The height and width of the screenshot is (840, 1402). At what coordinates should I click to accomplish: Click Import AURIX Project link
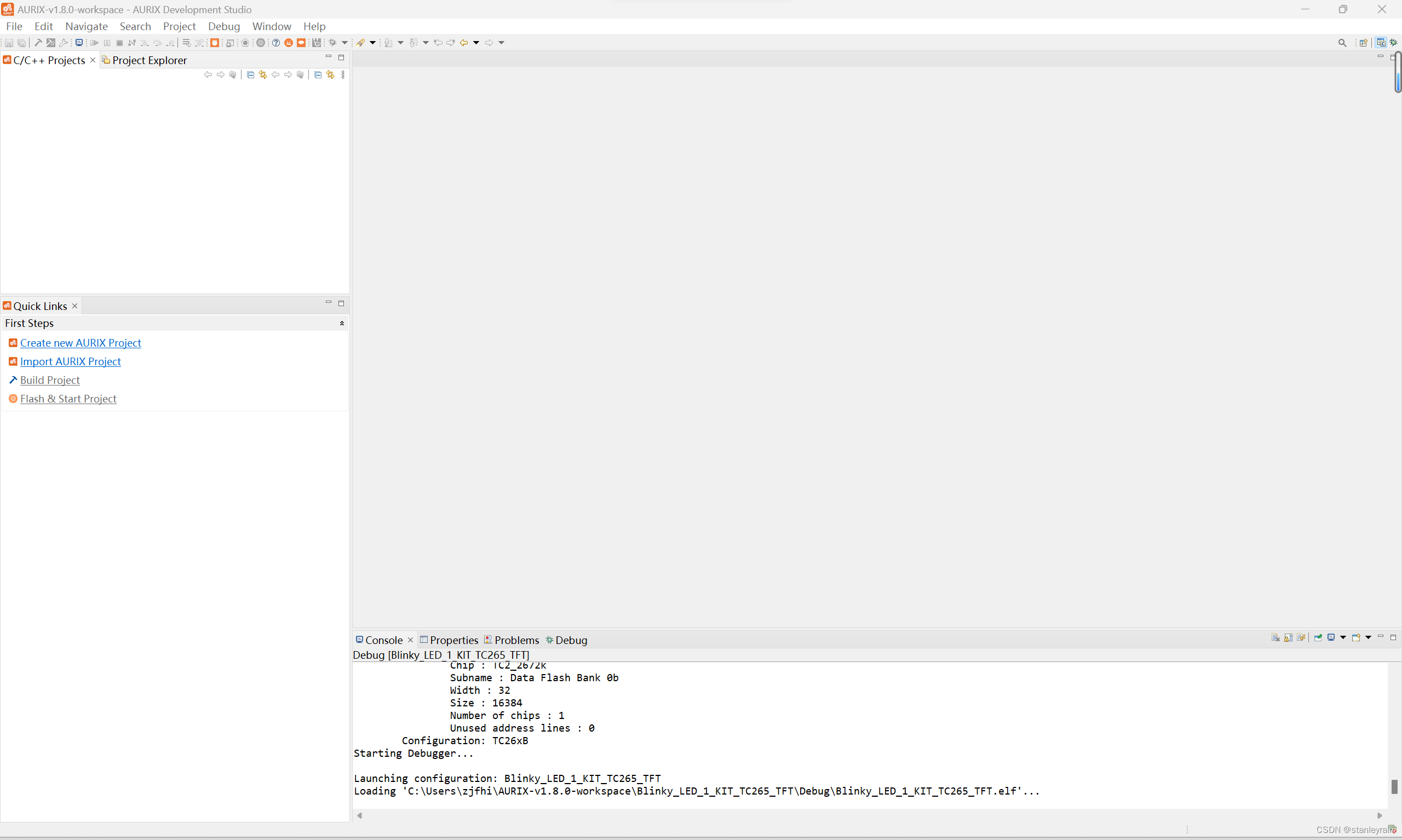[70, 362]
